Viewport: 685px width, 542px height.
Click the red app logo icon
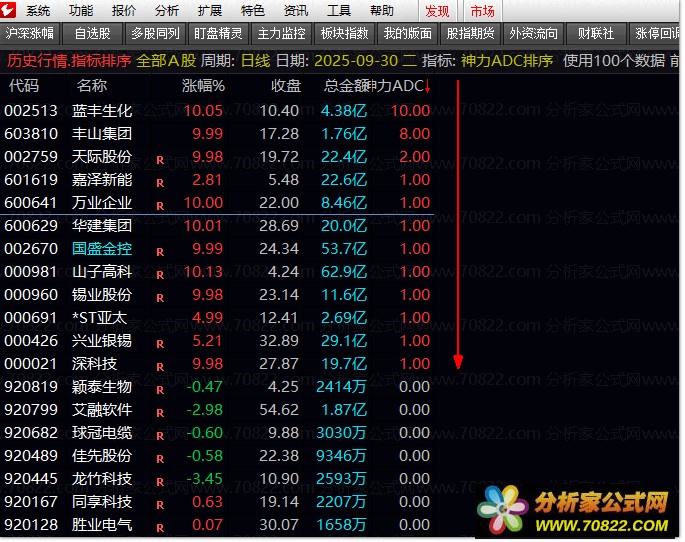tap(8, 10)
